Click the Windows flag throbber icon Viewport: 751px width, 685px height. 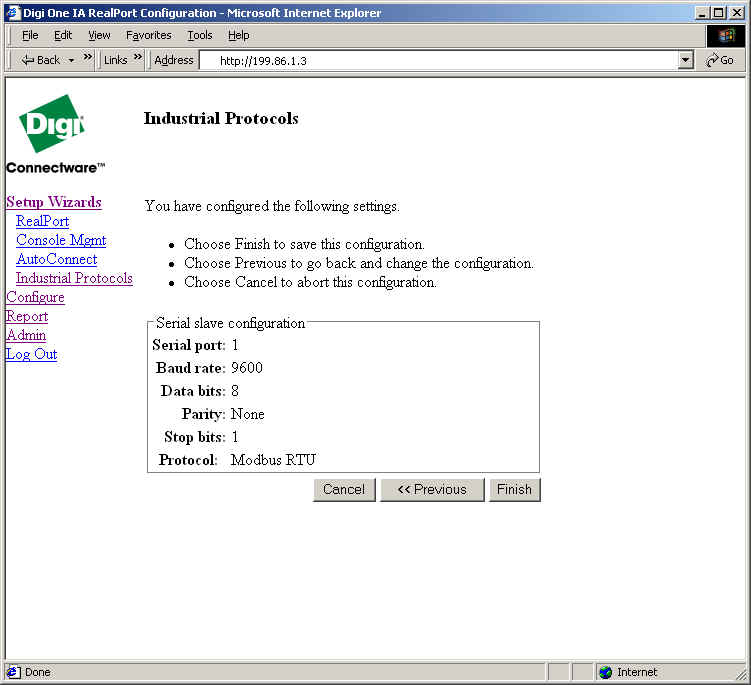725,36
